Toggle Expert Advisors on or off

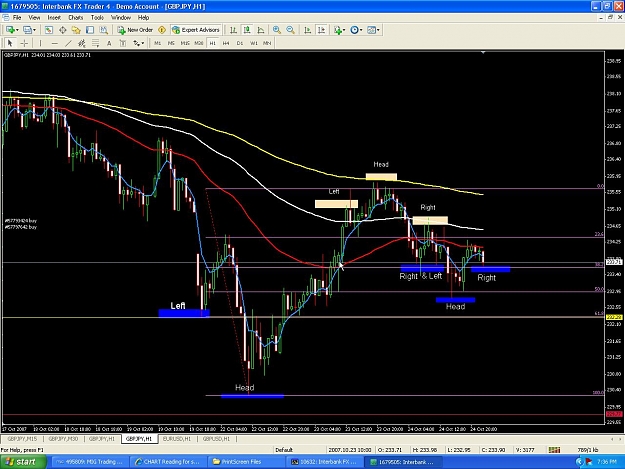[196, 30]
